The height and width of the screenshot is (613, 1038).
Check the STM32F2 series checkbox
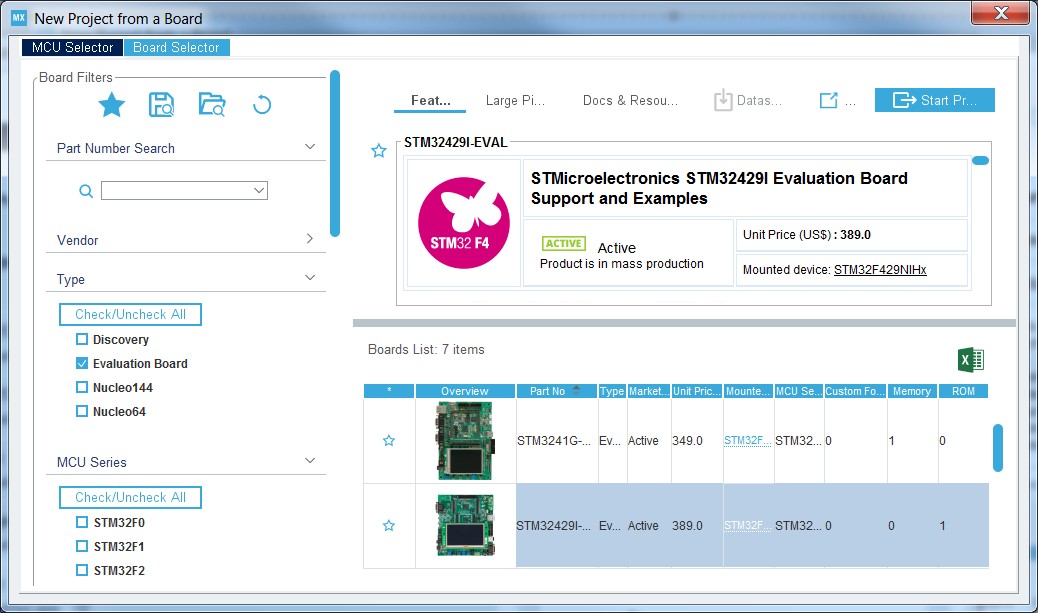pos(82,570)
